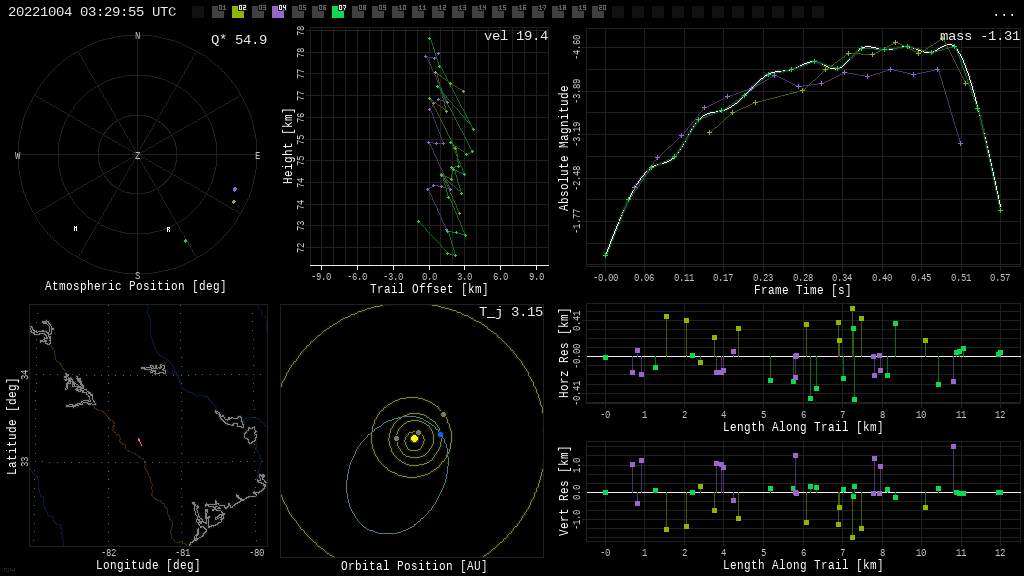This screenshot has width=1024, height=576.
Task: Select the gray station 10 box
Action: (x=398, y=12)
